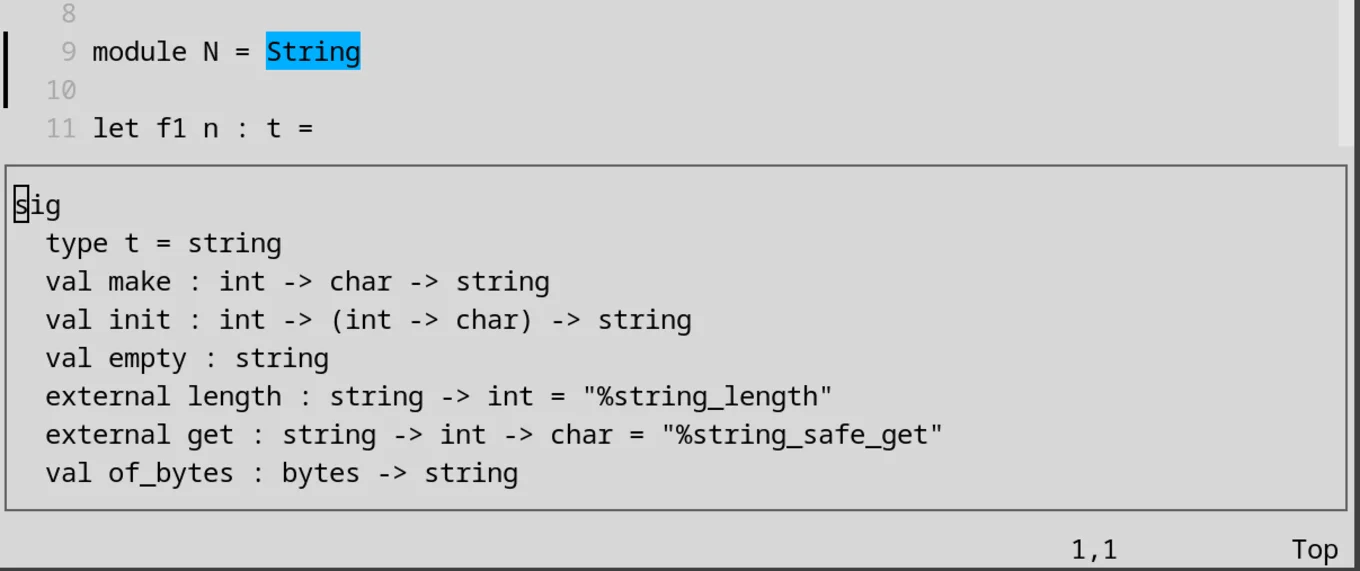Click the make value name in the signature
The width and height of the screenshot is (1360, 571).
point(139,282)
